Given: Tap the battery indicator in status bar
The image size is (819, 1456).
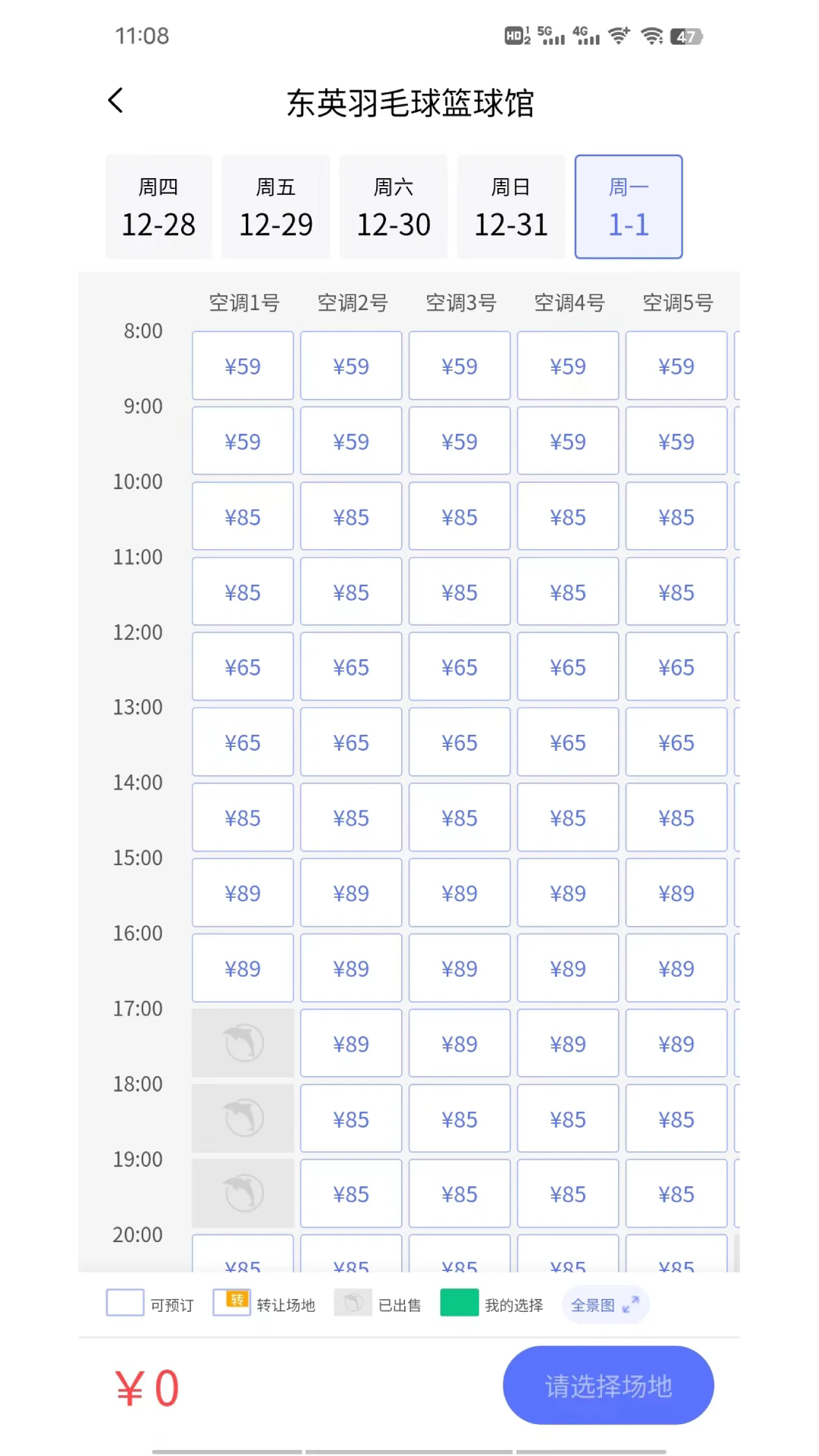Looking at the screenshot, I should coord(686,36).
